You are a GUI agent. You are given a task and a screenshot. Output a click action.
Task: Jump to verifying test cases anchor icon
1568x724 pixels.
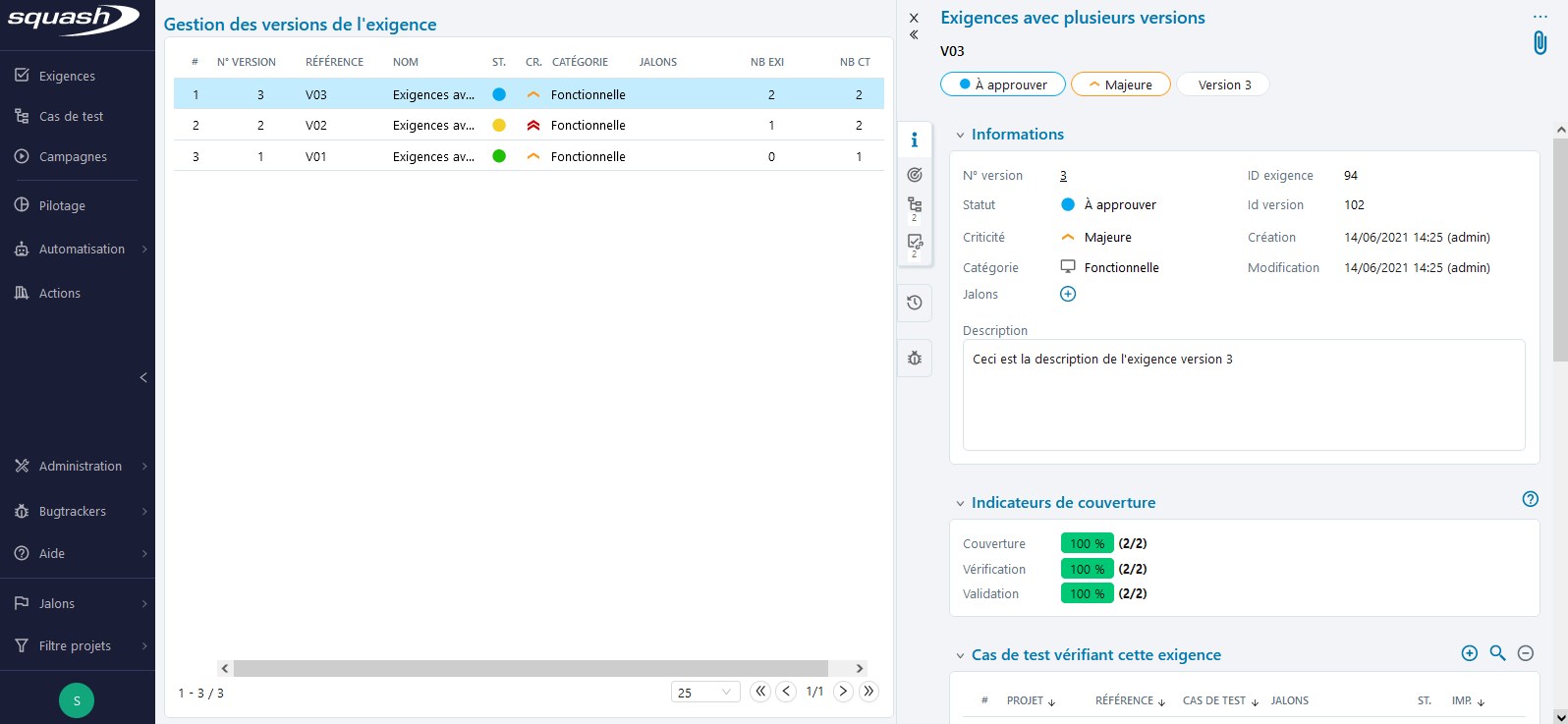pos(915,245)
